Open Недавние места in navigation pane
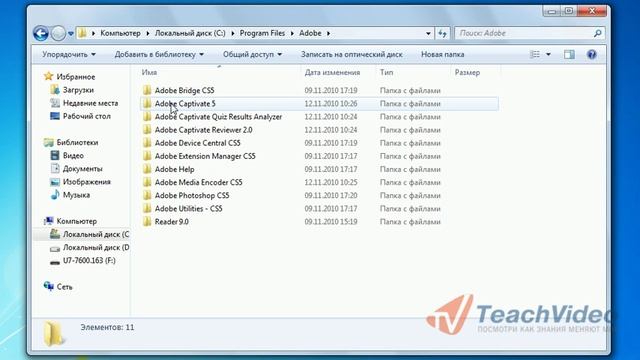Image resolution: width=640 pixels, height=360 pixels. (90, 103)
